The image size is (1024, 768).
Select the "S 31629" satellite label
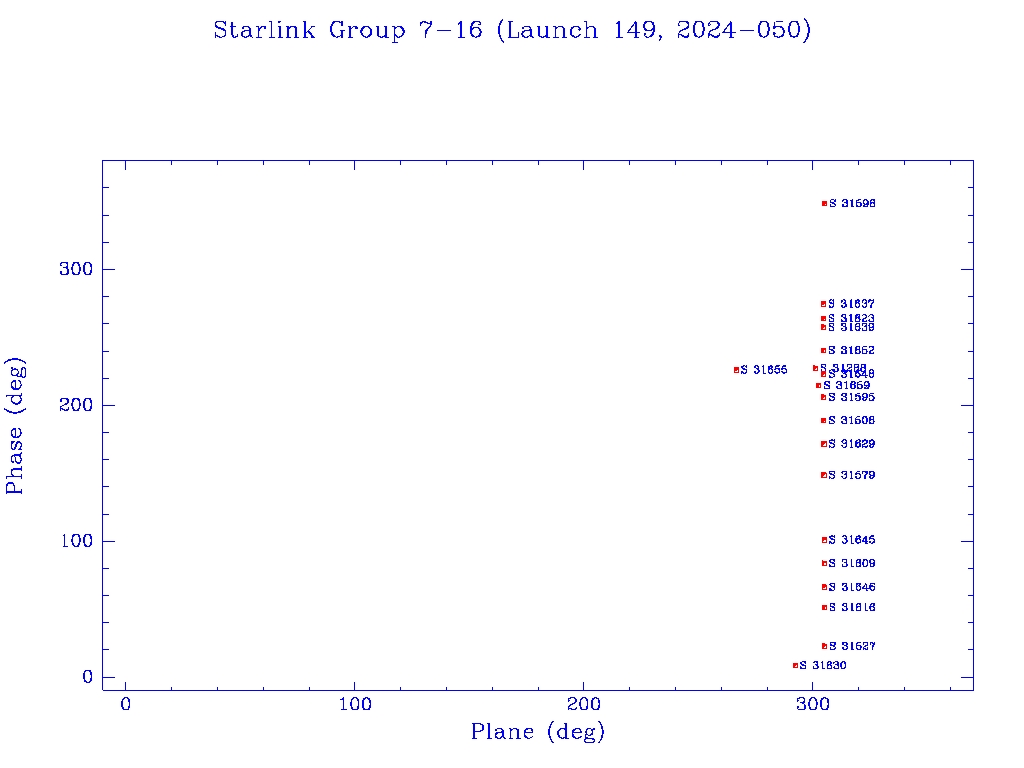point(852,444)
